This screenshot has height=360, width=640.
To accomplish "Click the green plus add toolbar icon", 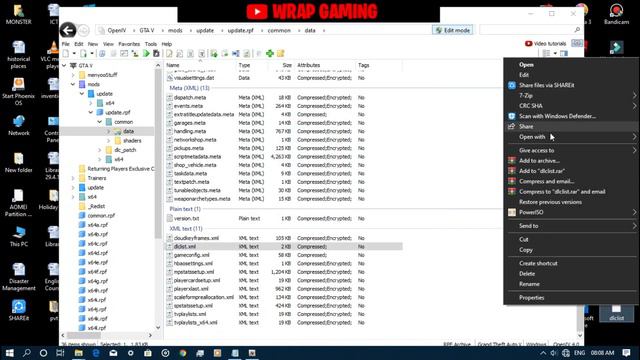I will coord(270,53).
